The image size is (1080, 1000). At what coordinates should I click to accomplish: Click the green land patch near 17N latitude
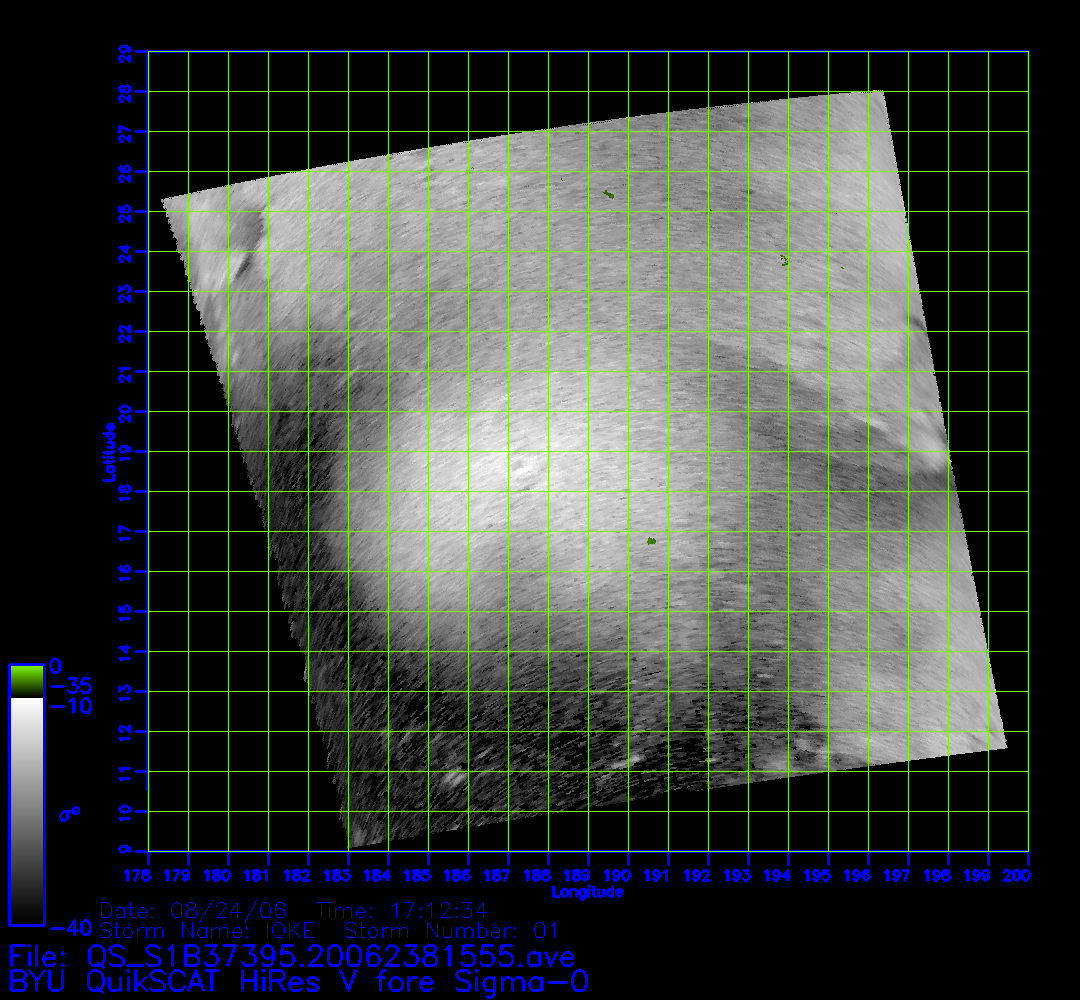[651, 541]
